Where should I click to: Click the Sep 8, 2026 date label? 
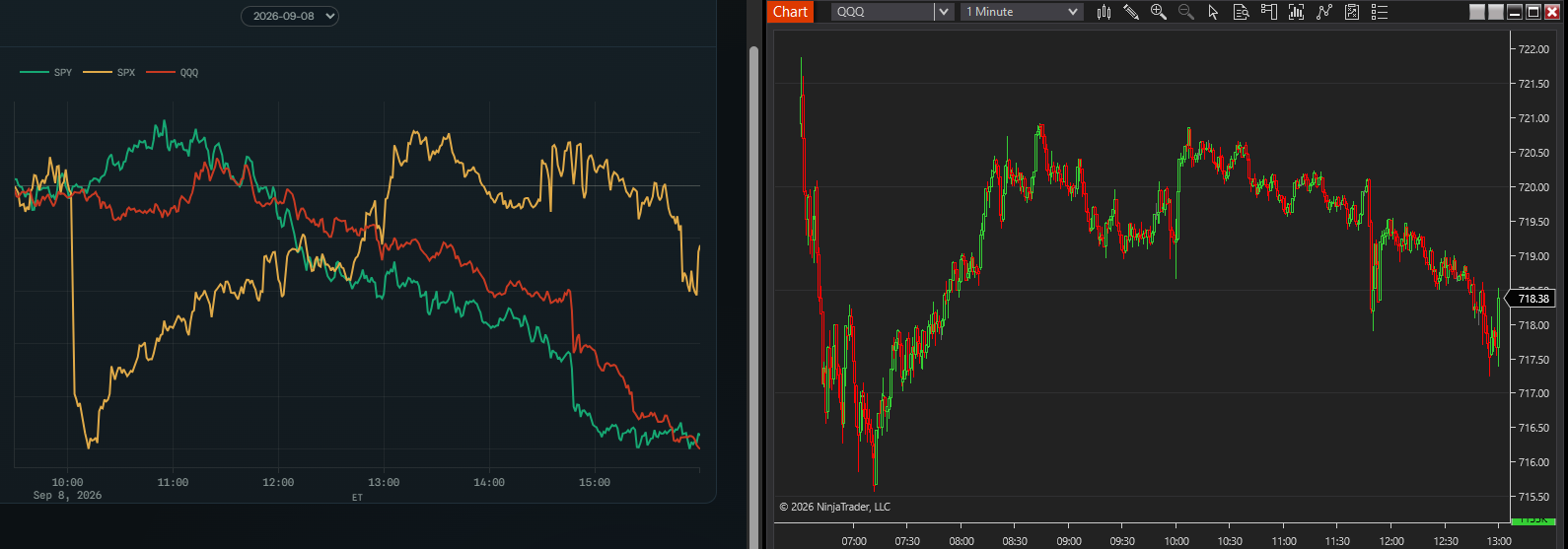point(67,495)
